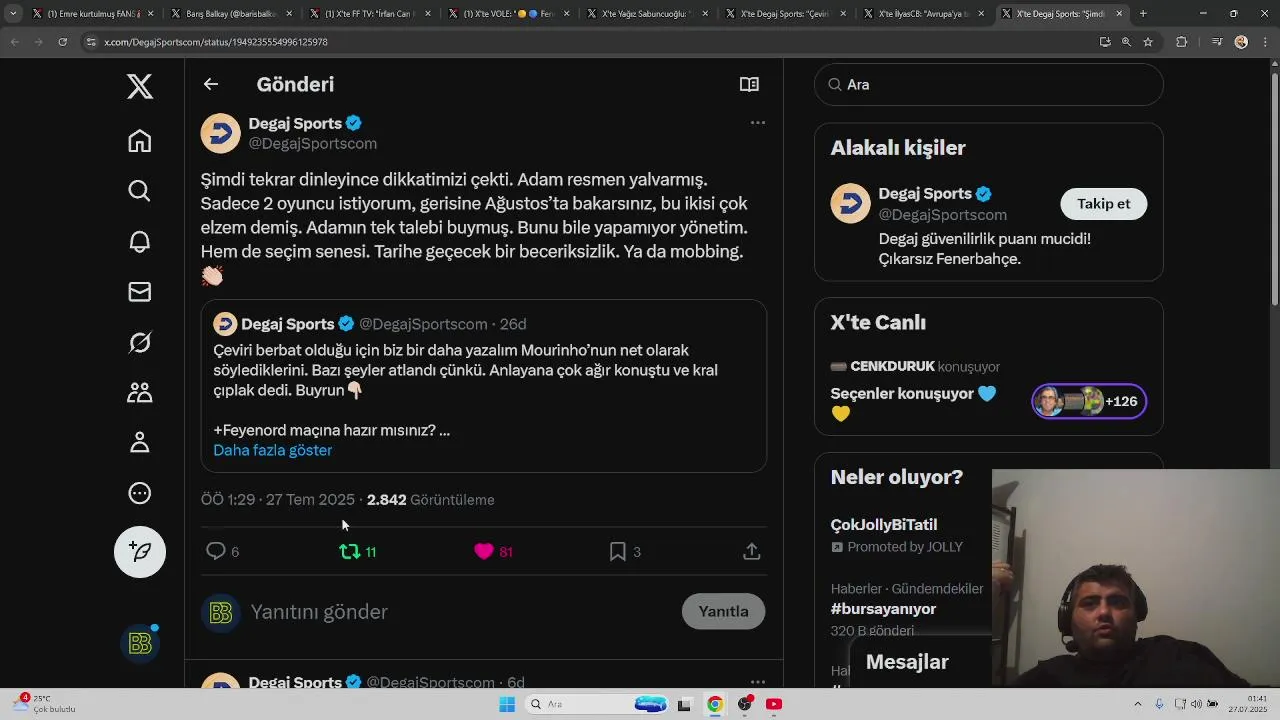Open Communities people icon
1280x720 pixels.
point(140,392)
